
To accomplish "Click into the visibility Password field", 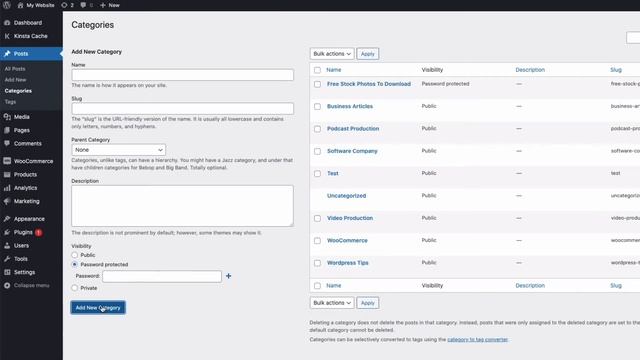I will coord(162,276).
